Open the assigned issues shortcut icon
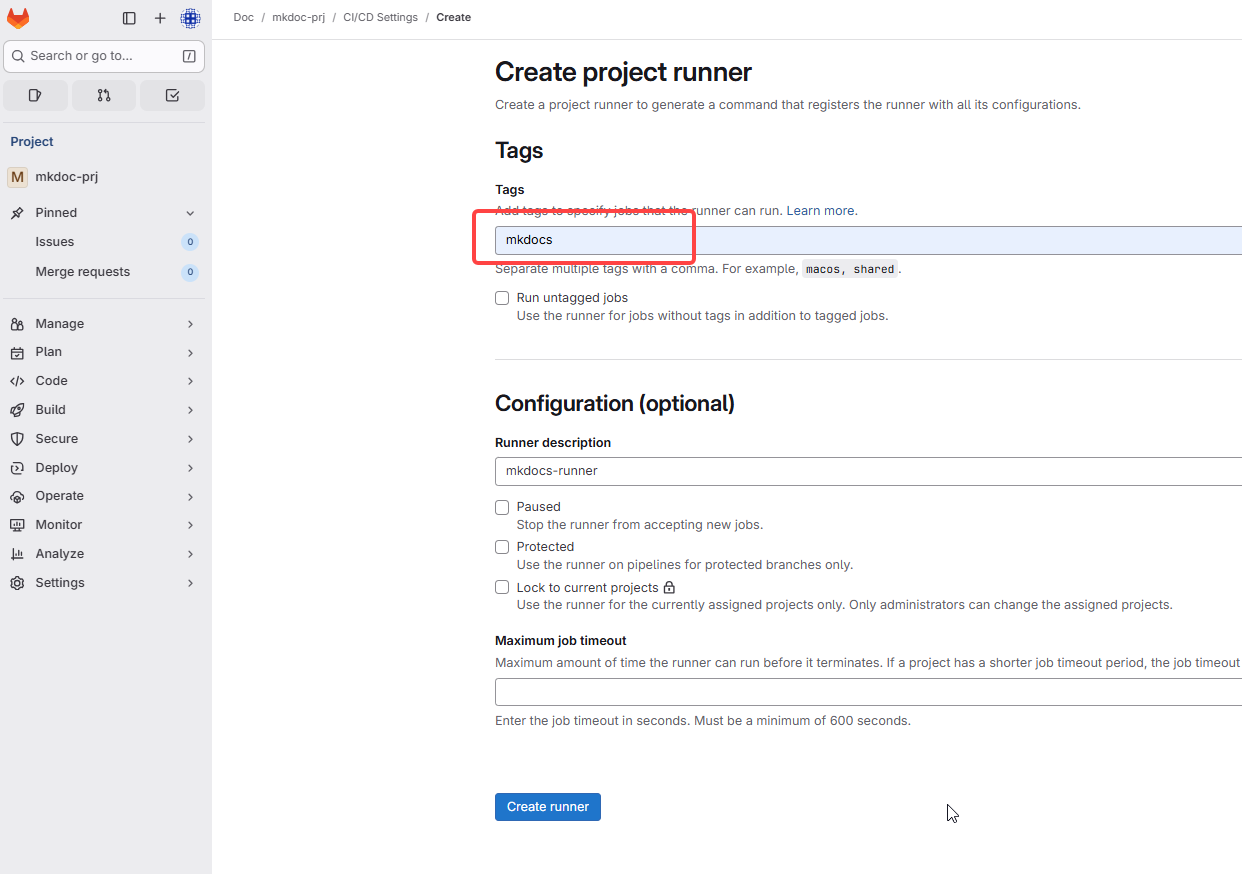Viewport: 1242px width, 874px height. (36, 95)
